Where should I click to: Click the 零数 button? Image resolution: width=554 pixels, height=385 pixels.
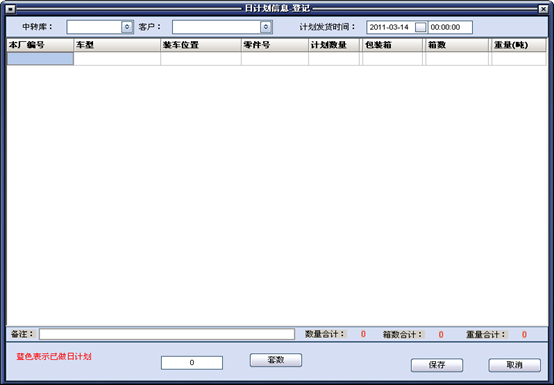coord(276,360)
